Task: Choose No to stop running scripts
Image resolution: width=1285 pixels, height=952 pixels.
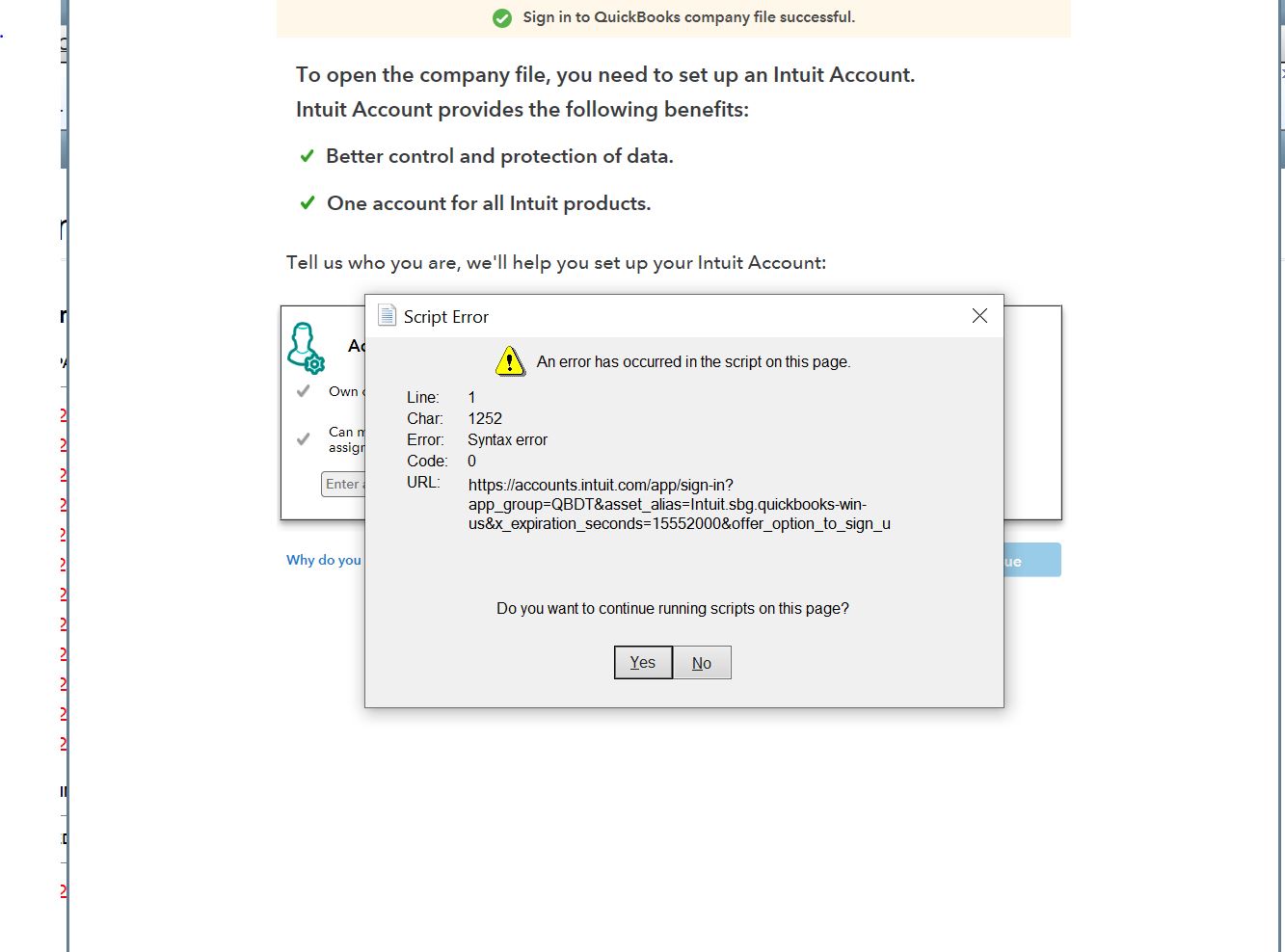Action: coord(702,663)
